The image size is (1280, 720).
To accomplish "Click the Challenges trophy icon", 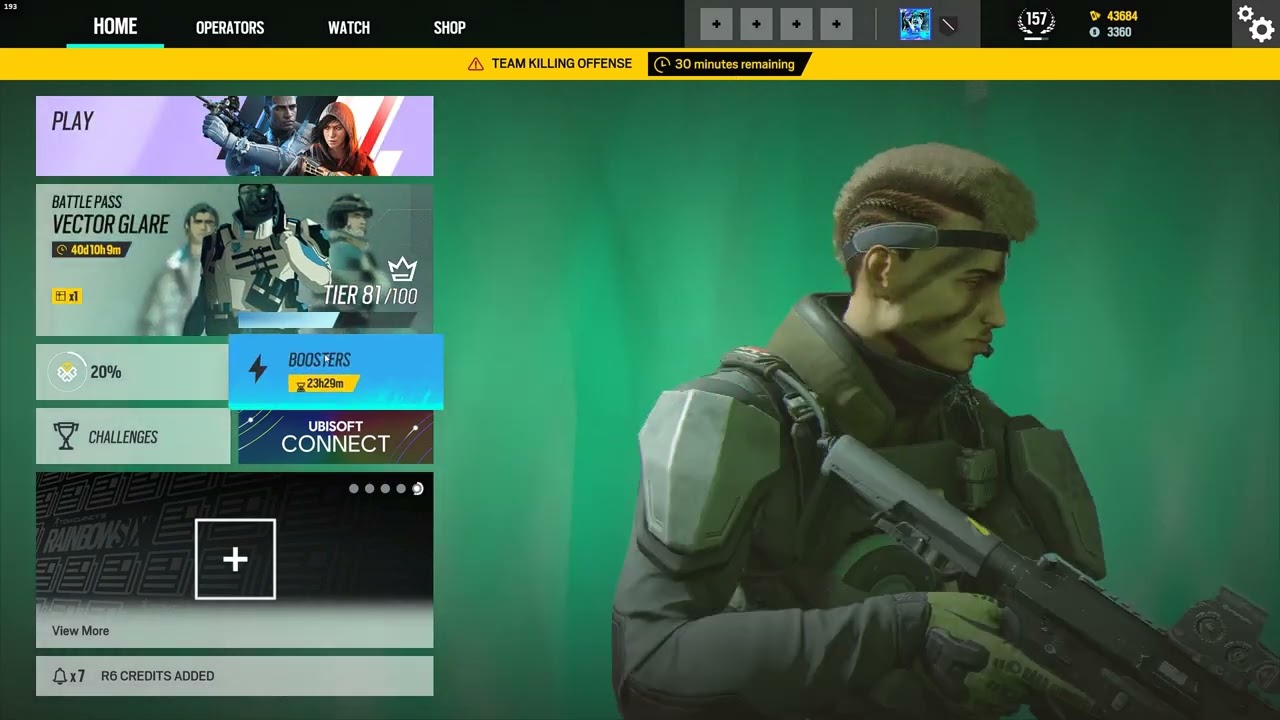I will pyautogui.click(x=66, y=436).
